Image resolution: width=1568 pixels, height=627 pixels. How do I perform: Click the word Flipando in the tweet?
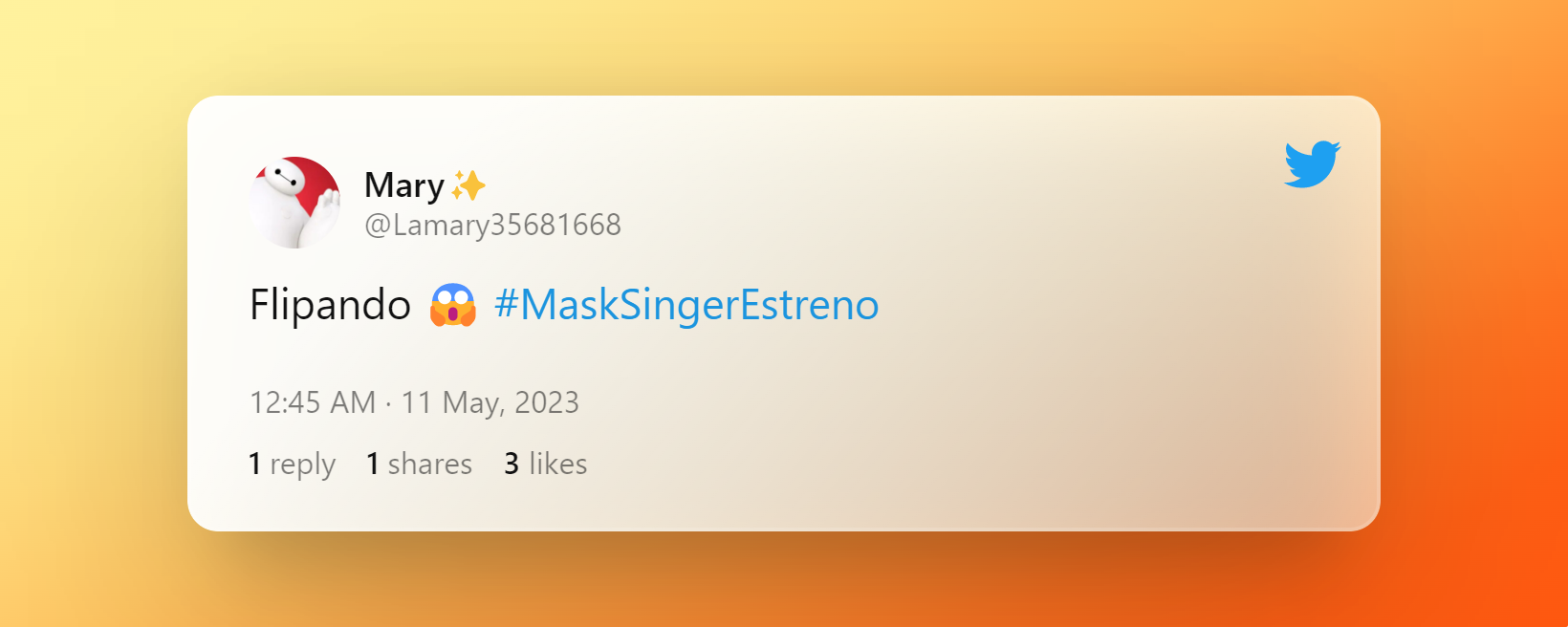pyautogui.click(x=330, y=305)
